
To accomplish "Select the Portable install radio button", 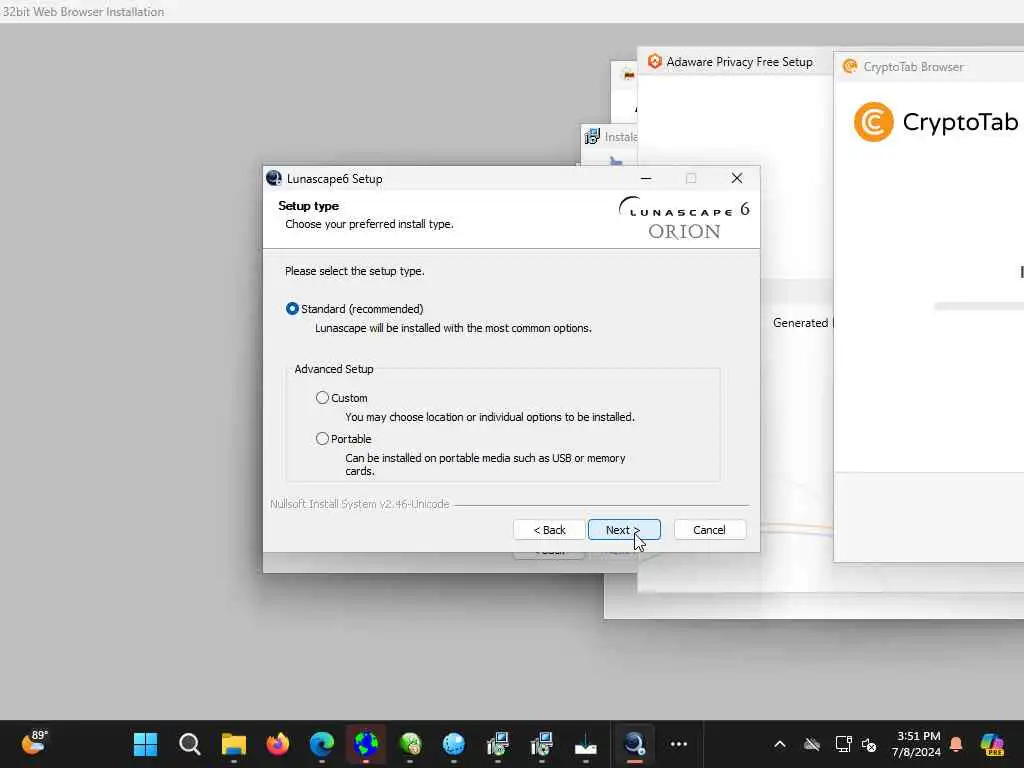I will [x=322, y=439].
